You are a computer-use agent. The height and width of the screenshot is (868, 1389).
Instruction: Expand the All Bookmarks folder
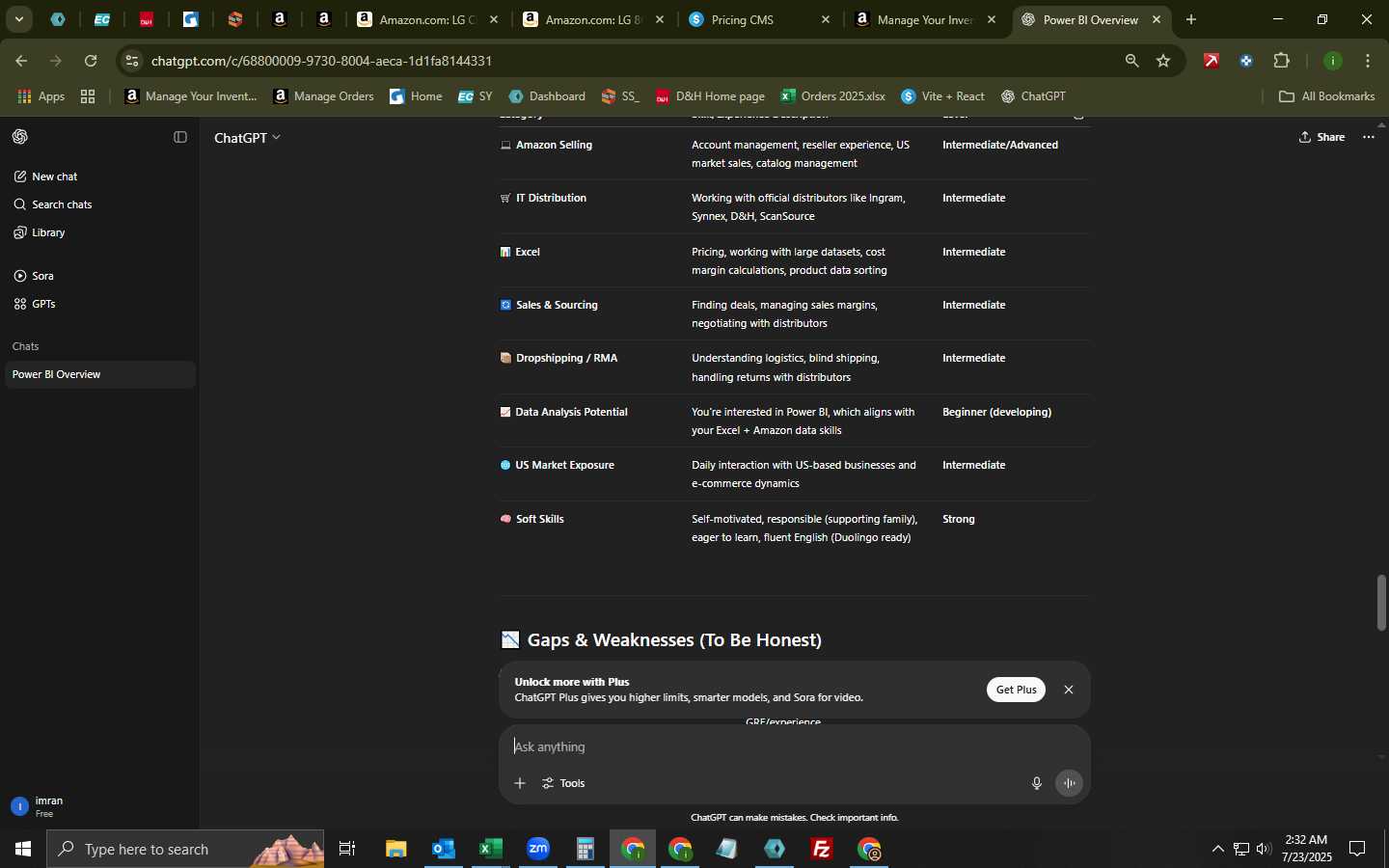1327,96
